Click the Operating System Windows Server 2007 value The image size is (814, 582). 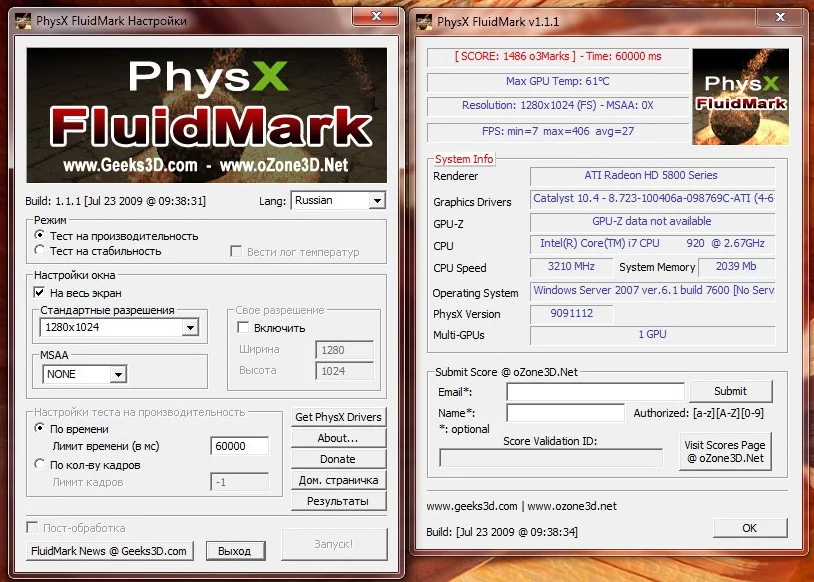(x=652, y=291)
